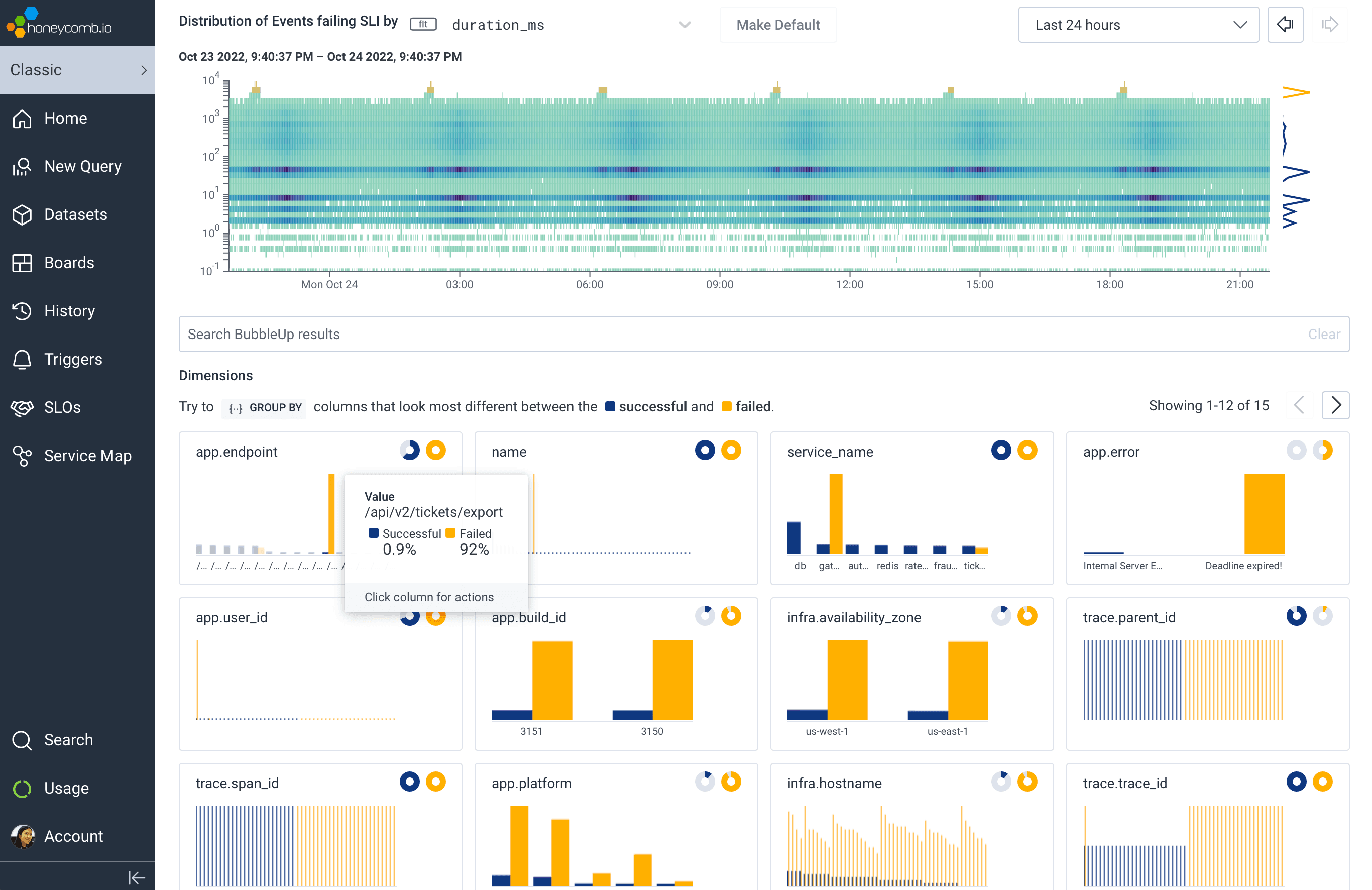The image size is (1372, 890).
Task: Click the SLOs handshake icon
Action: point(22,407)
